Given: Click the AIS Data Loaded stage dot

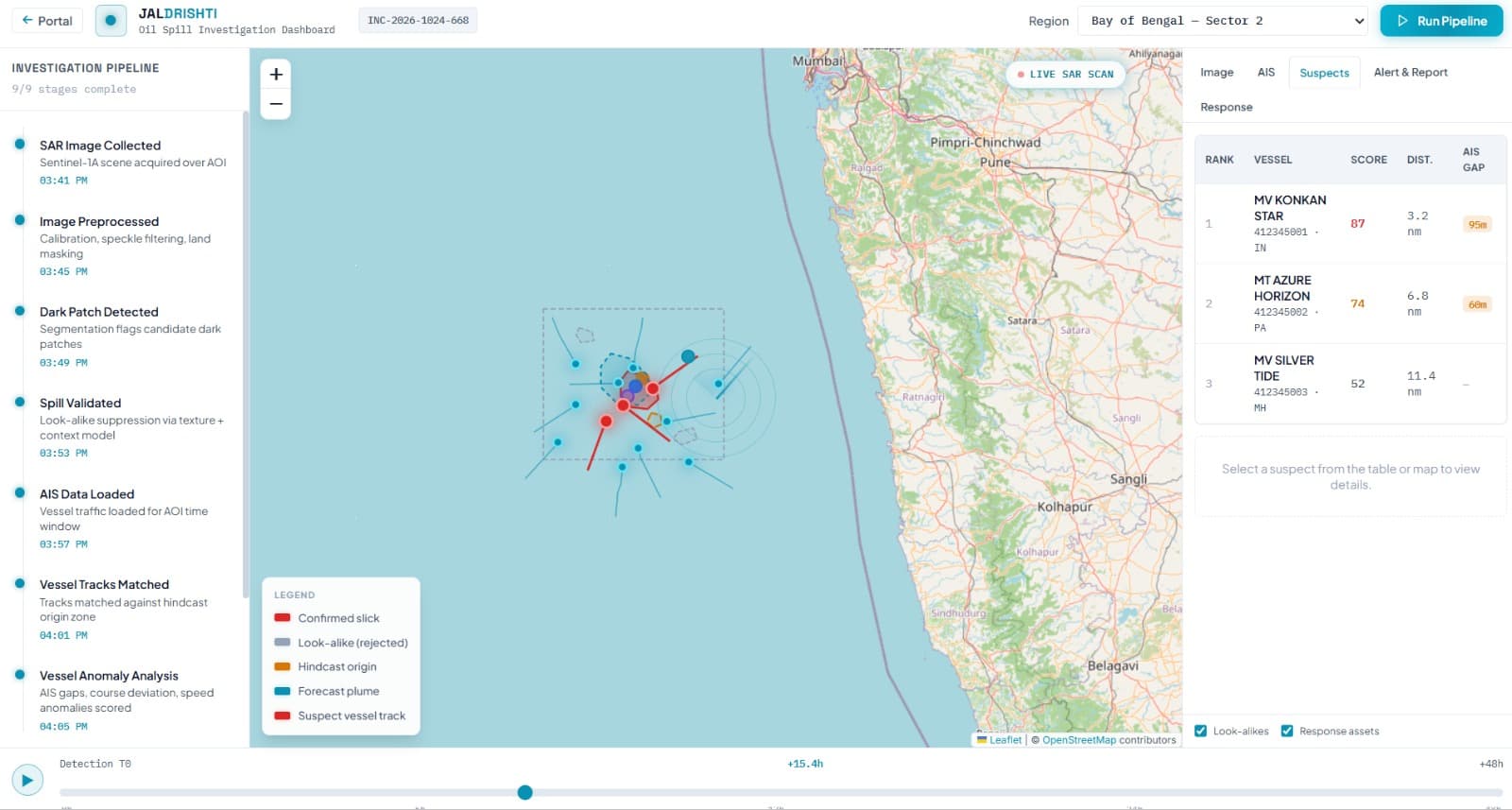Looking at the screenshot, I should click(19, 492).
